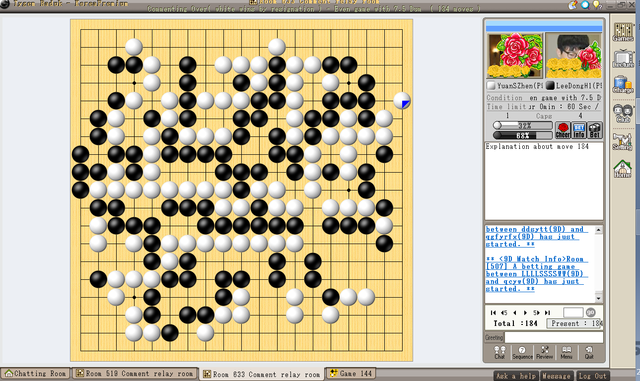Click the Ask a help button

516,376
